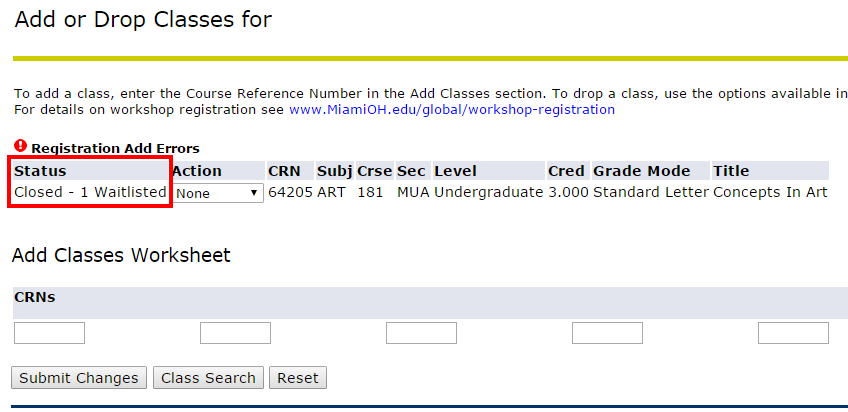Select CRN value 64205
Screen dimensions: 848x412
point(290,192)
